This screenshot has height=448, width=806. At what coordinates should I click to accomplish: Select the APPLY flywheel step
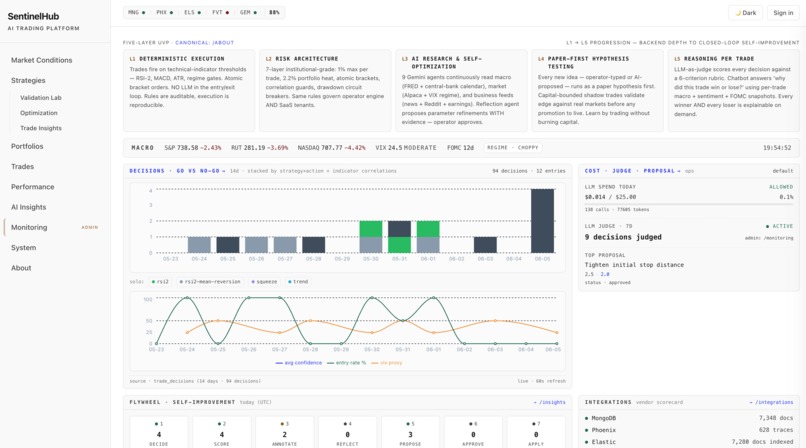(536, 433)
